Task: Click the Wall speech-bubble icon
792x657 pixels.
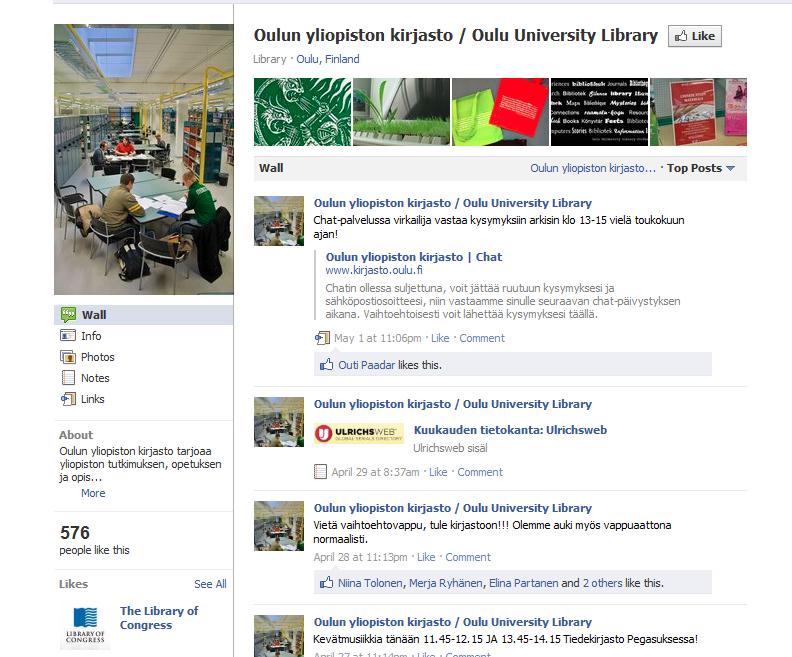Action: (68, 315)
